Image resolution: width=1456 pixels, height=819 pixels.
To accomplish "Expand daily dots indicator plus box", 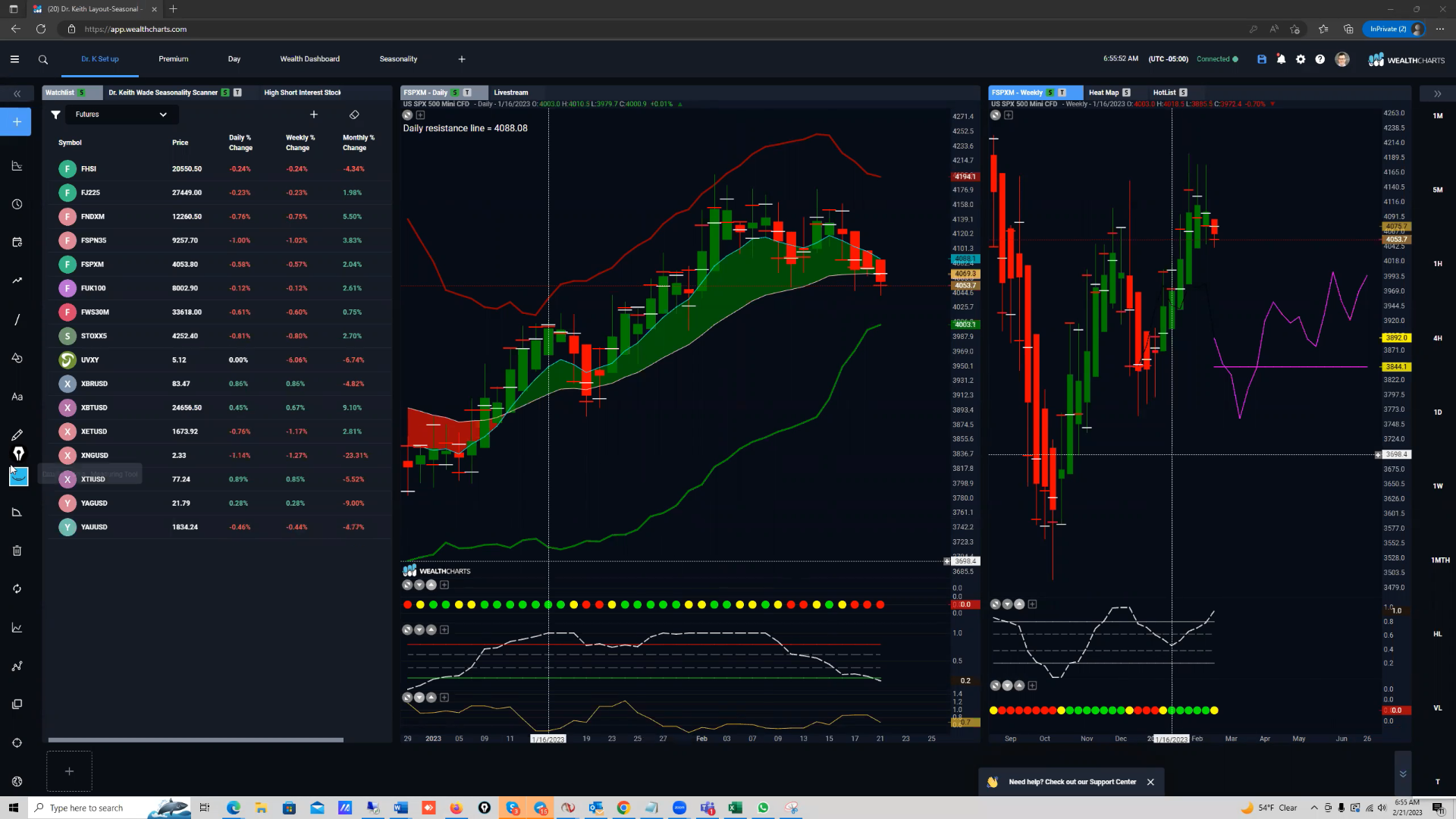I will (x=444, y=585).
